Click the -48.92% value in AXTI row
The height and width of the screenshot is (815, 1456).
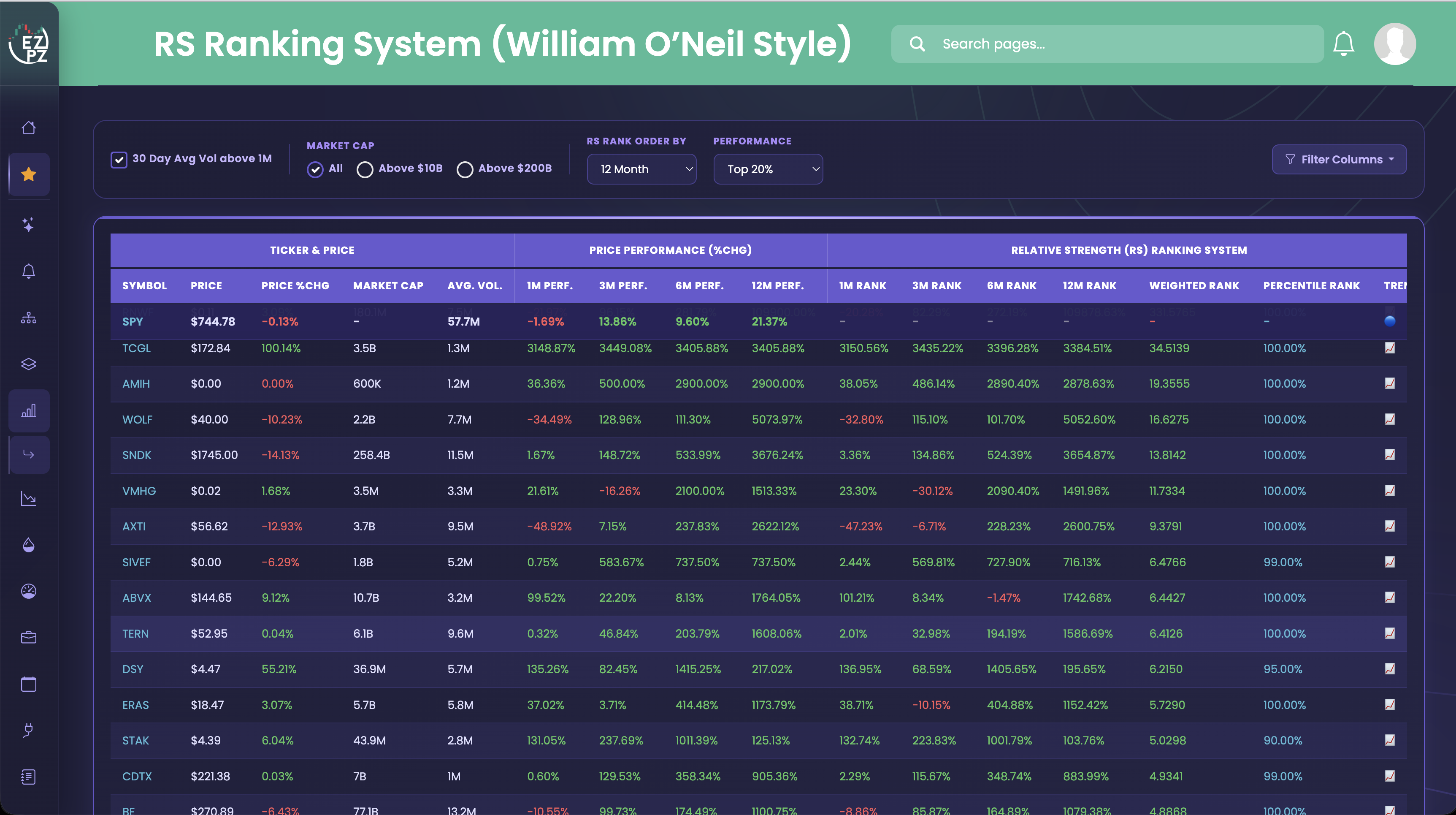pos(549,526)
